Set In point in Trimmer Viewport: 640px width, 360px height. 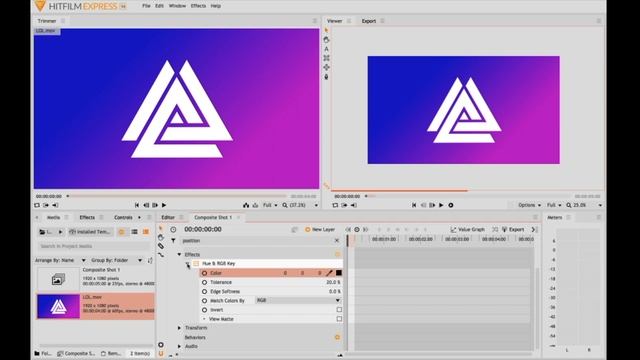click(46, 205)
